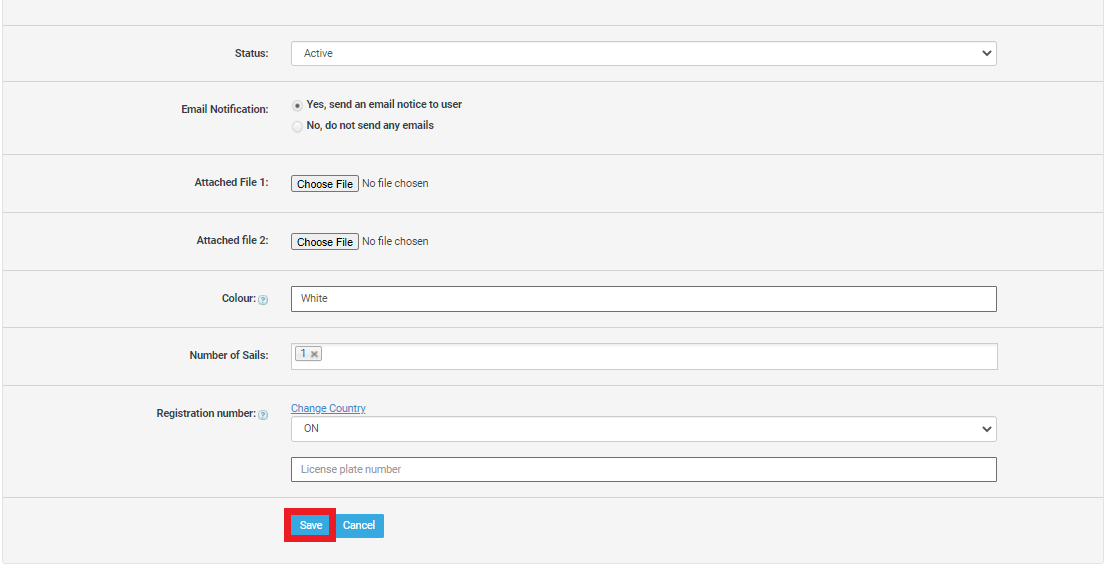The height and width of the screenshot is (571, 1104).
Task: Click 'No file chosen' beside Attached file 2
Action: [x=395, y=241]
